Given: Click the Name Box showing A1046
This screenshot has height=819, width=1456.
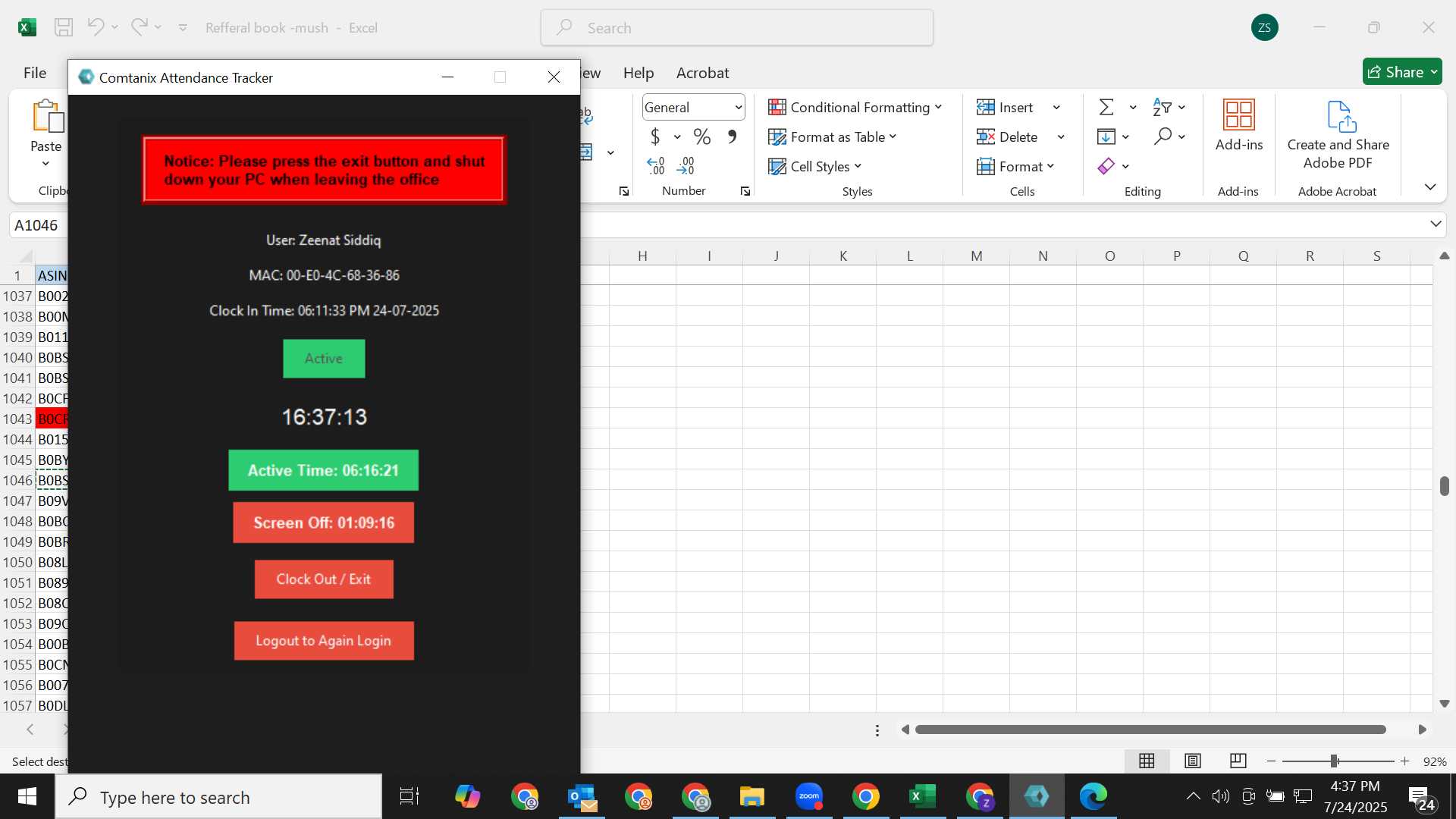Looking at the screenshot, I should coord(38,225).
